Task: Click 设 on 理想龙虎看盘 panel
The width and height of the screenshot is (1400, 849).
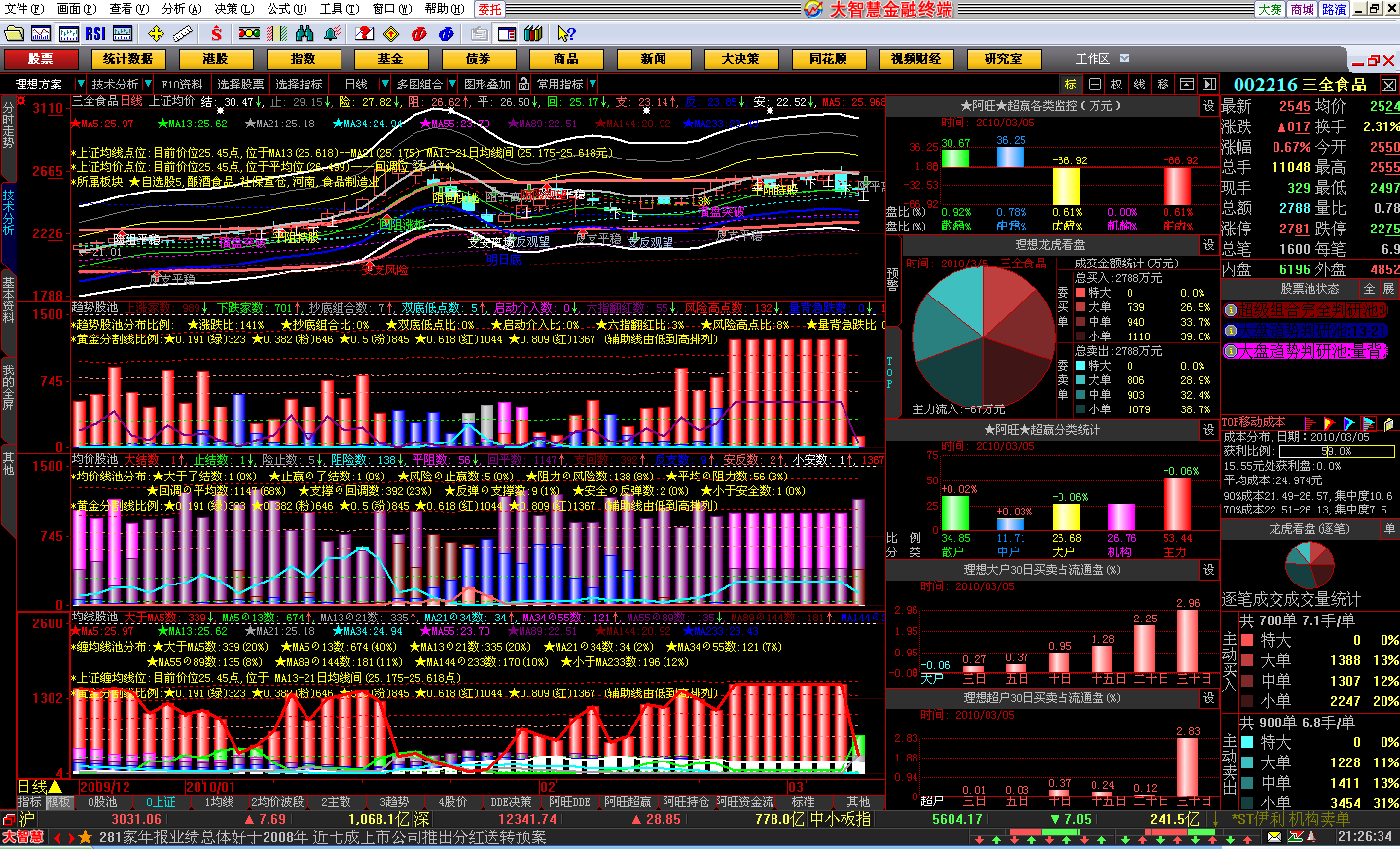Action: (x=1209, y=245)
